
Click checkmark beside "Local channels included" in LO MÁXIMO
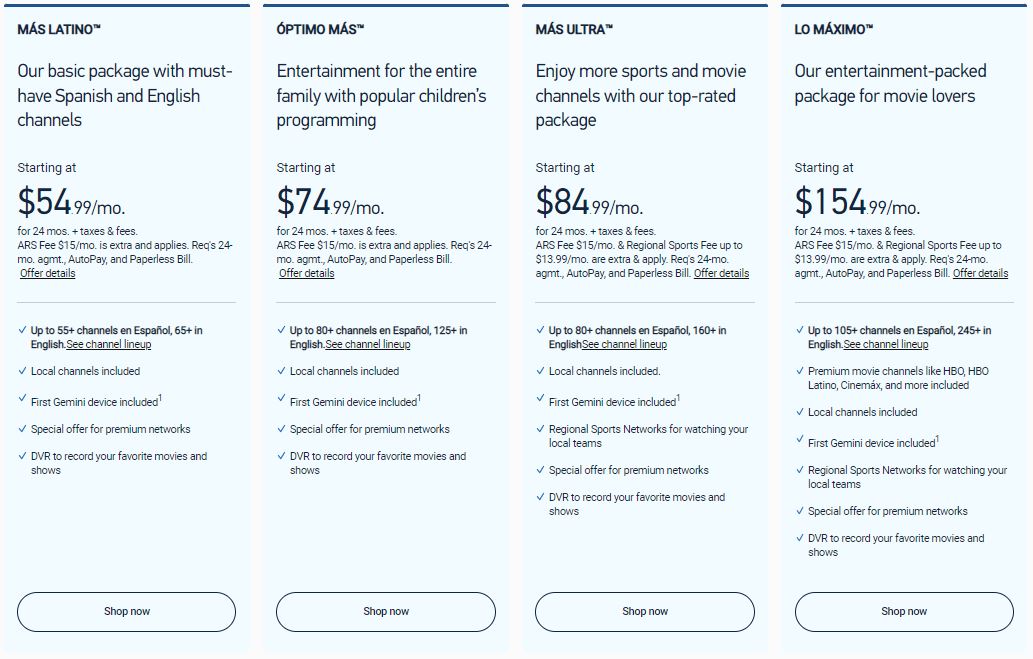[799, 412]
